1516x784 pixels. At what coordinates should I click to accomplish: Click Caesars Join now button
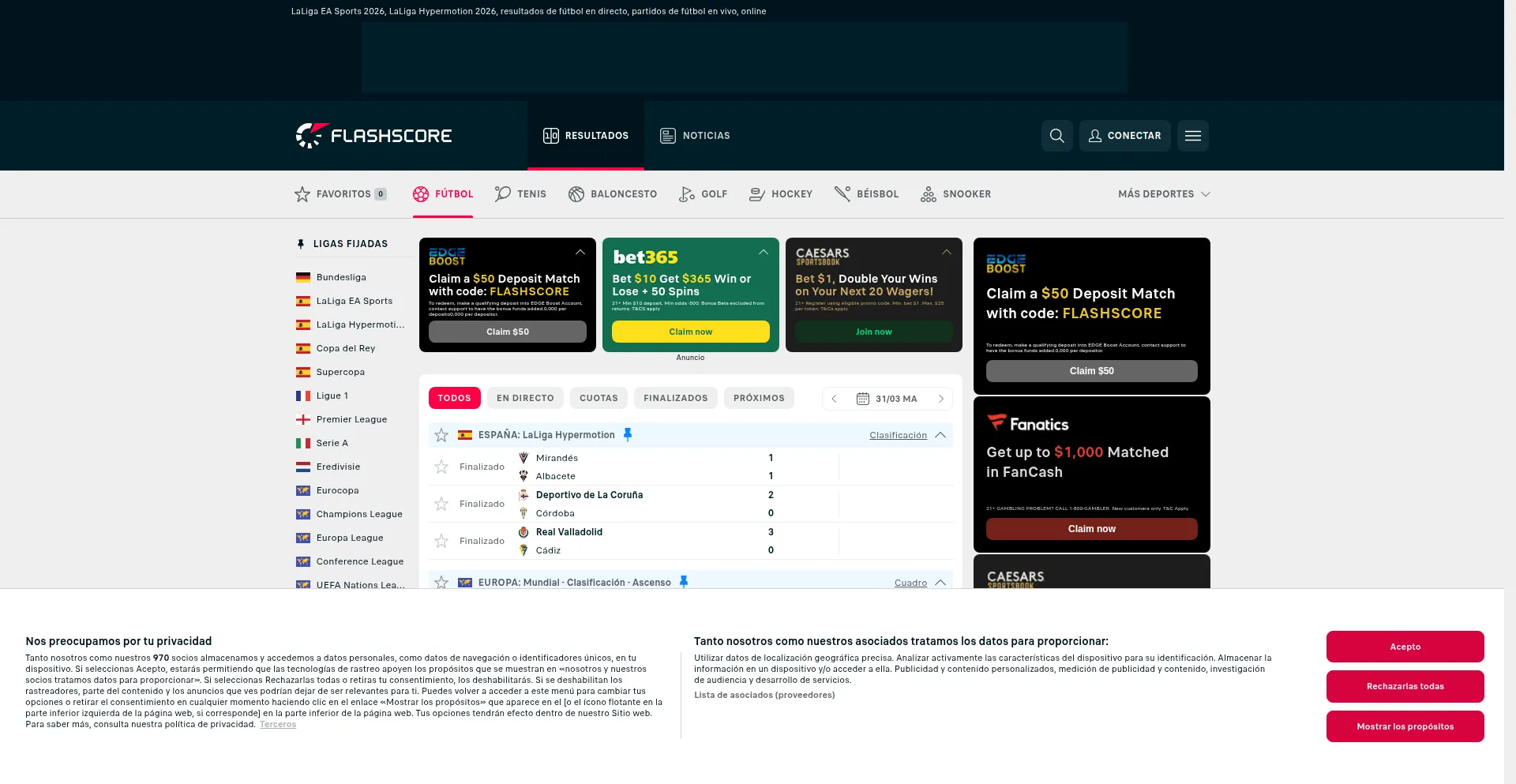pyautogui.click(x=873, y=332)
